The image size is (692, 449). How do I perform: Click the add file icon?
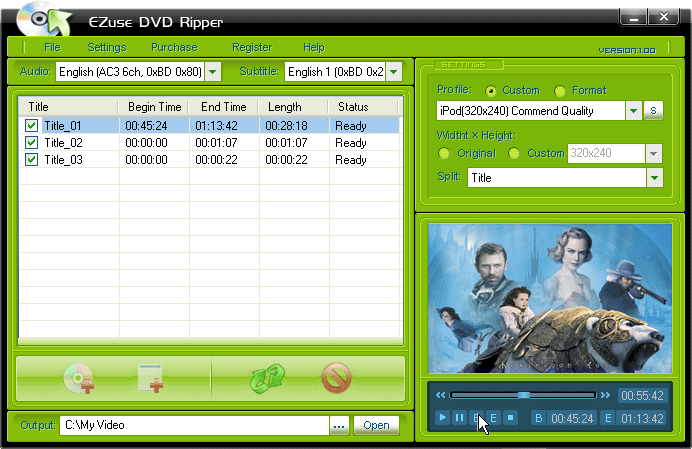pos(150,378)
